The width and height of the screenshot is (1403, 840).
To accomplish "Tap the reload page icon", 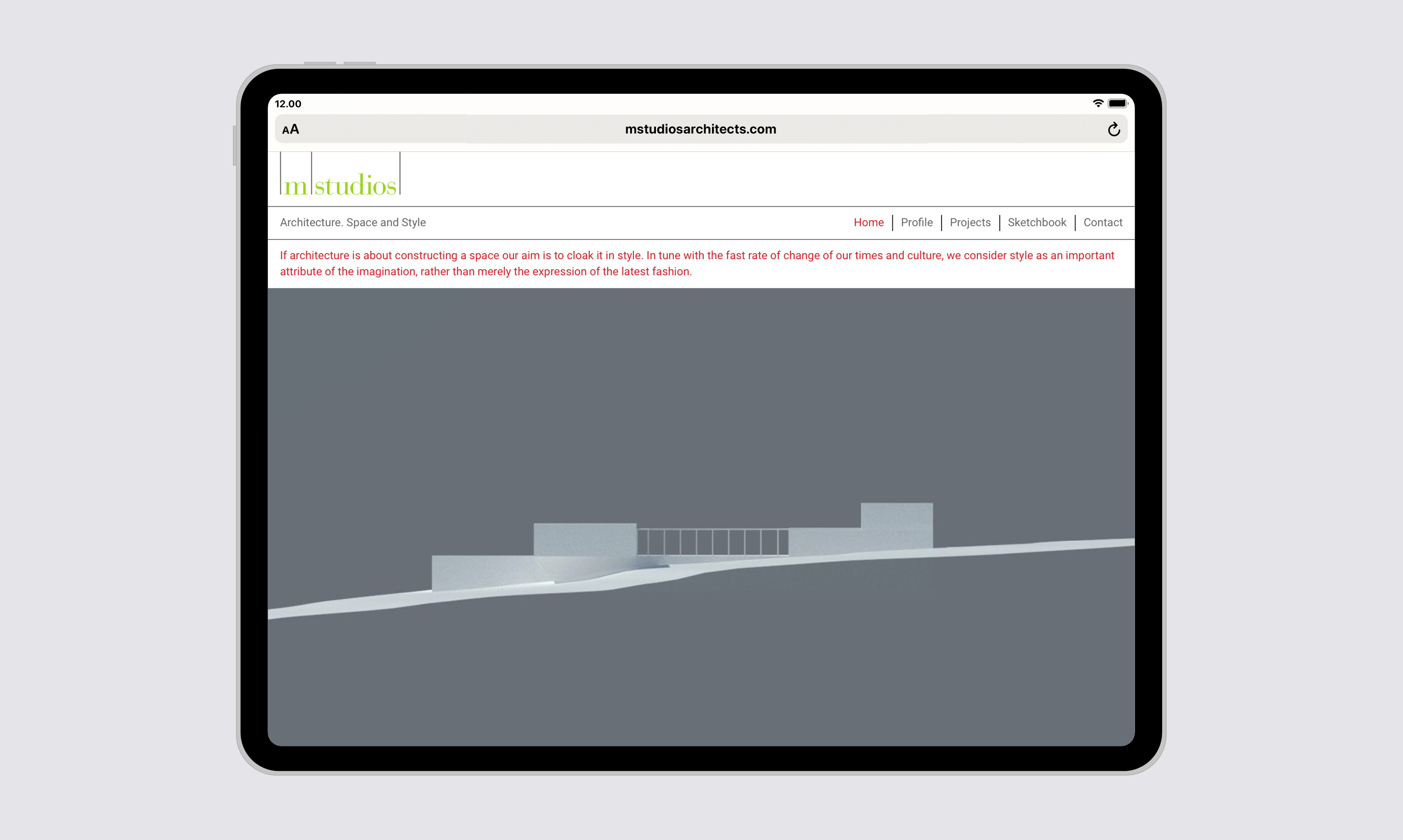I will [1114, 130].
